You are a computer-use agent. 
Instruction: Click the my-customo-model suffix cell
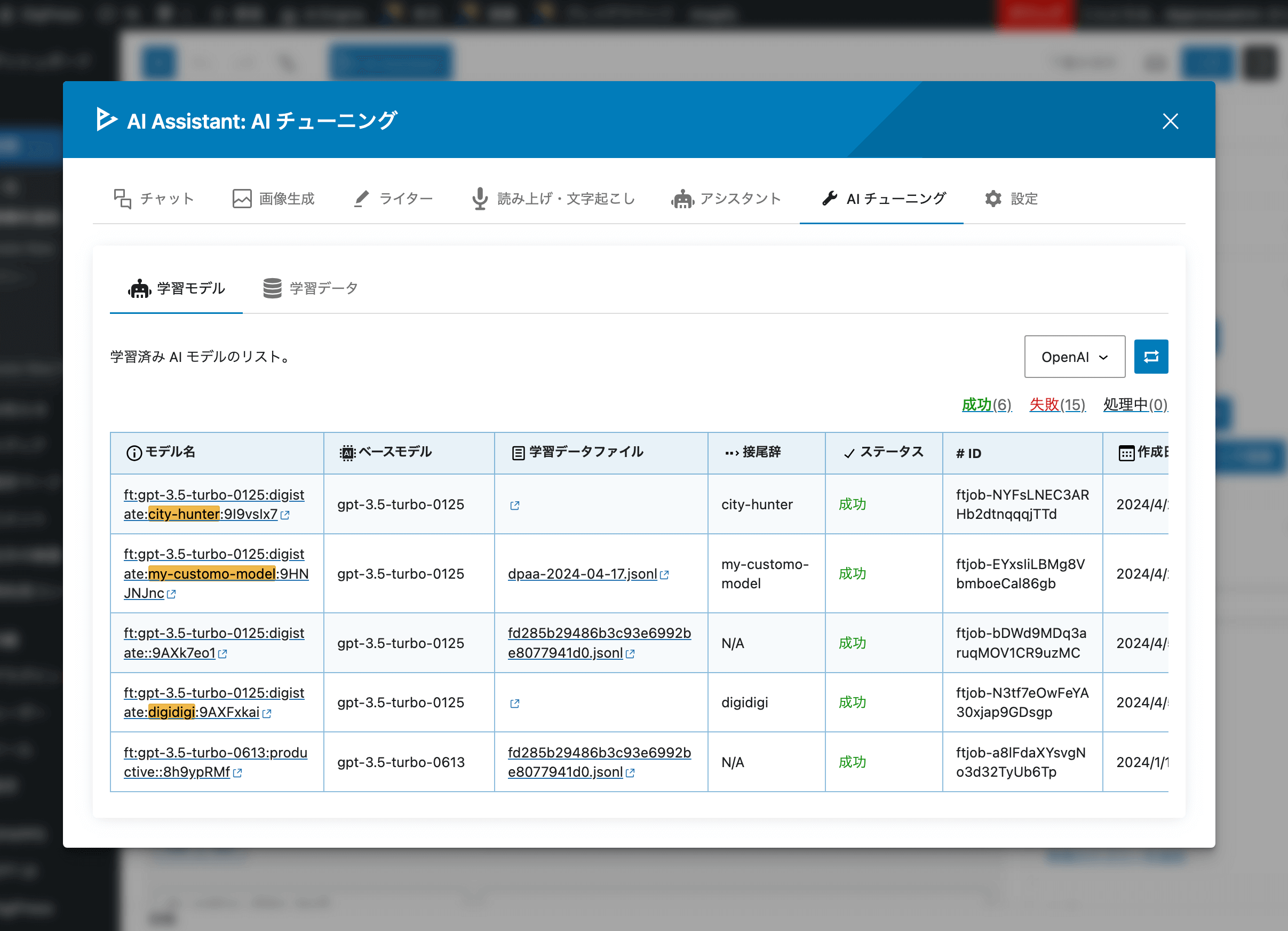coord(766,574)
